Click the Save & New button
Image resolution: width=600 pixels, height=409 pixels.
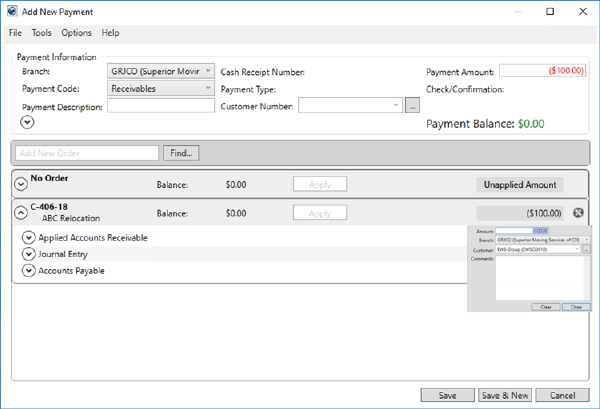click(x=505, y=395)
